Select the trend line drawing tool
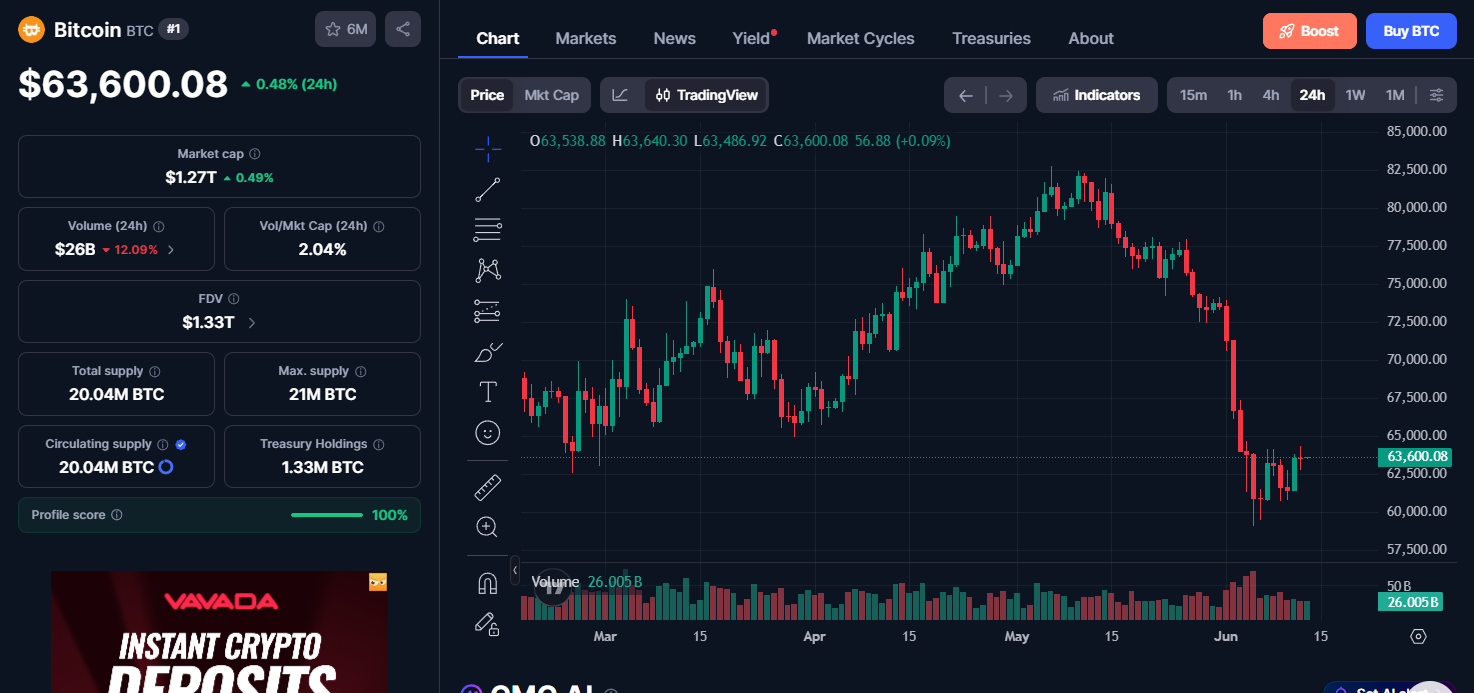The height and width of the screenshot is (693, 1474). click(x=488, y=189)
